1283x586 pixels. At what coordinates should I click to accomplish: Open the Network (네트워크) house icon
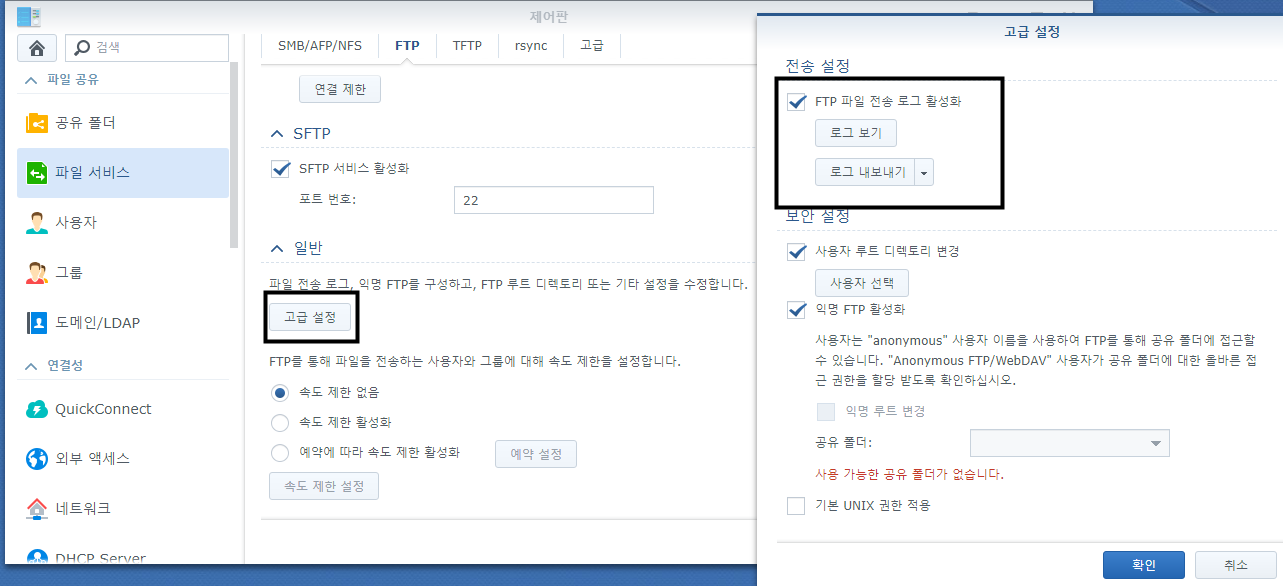click(x=37, y=508)
